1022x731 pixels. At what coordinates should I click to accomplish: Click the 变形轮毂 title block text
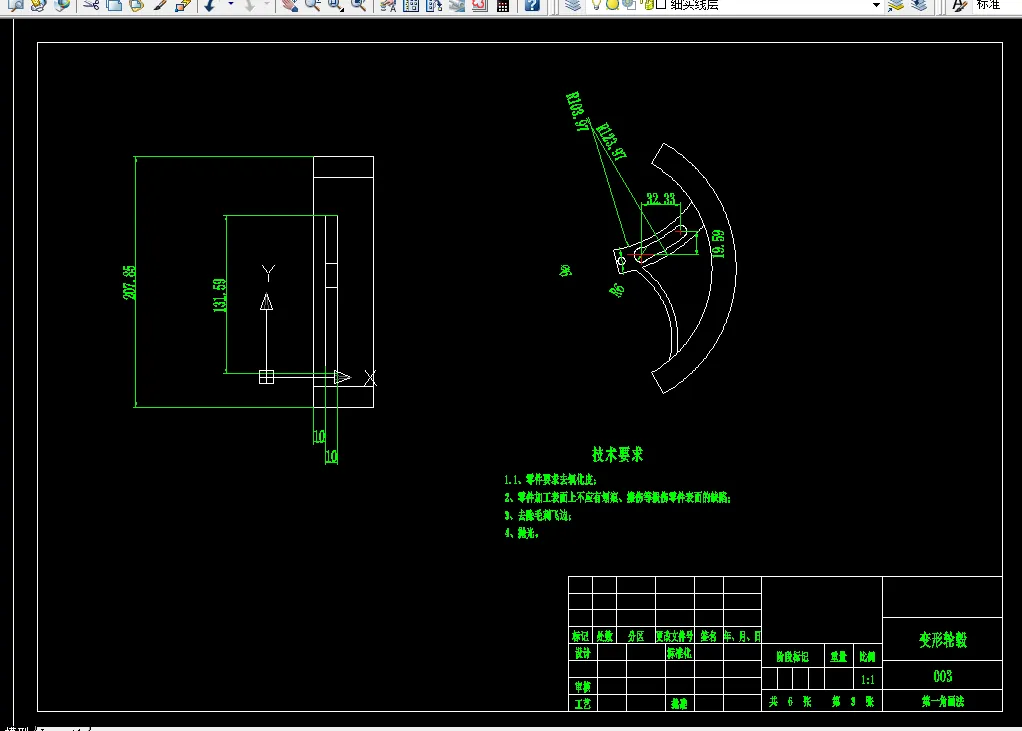[x=942, y=640]
